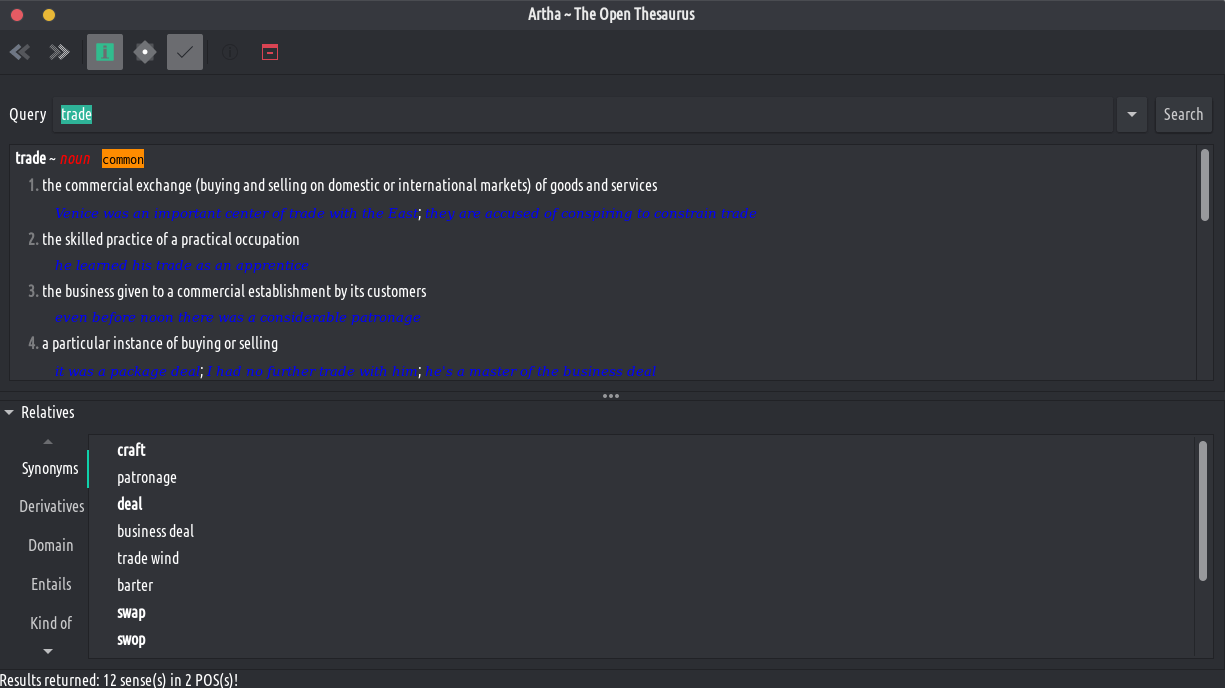Open the query history dropdown arrow
The height and width of the screenshot is (688, 1225).
[1131, 115]
